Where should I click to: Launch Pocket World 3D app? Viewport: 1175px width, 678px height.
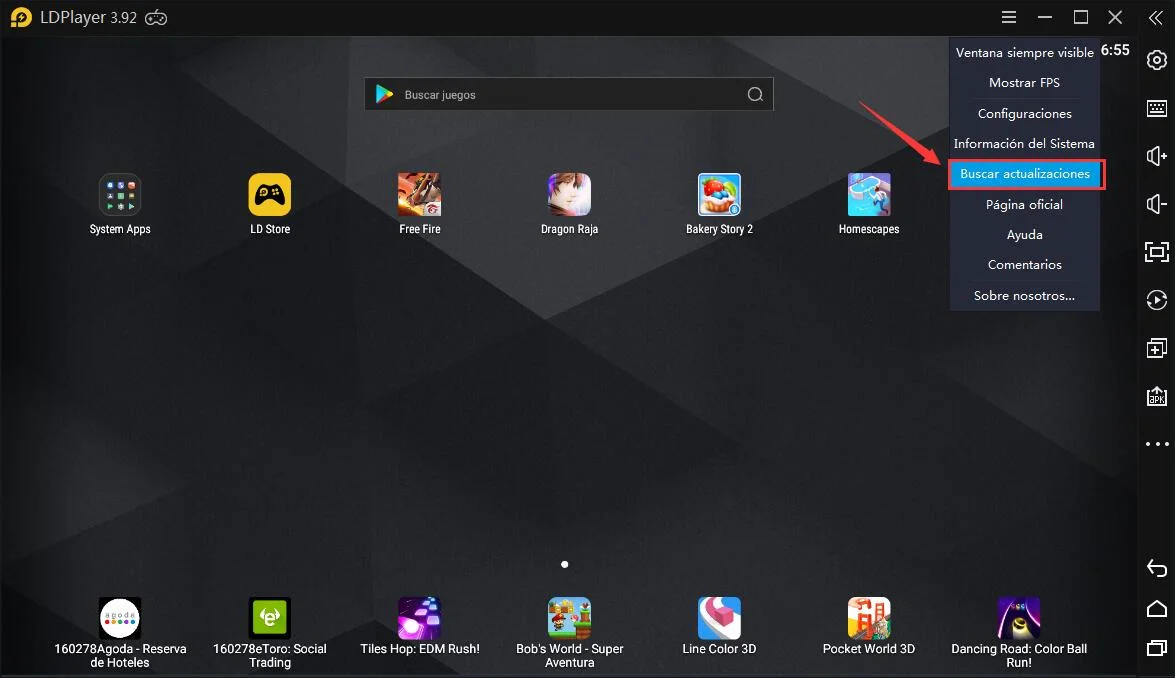[869, 618]
